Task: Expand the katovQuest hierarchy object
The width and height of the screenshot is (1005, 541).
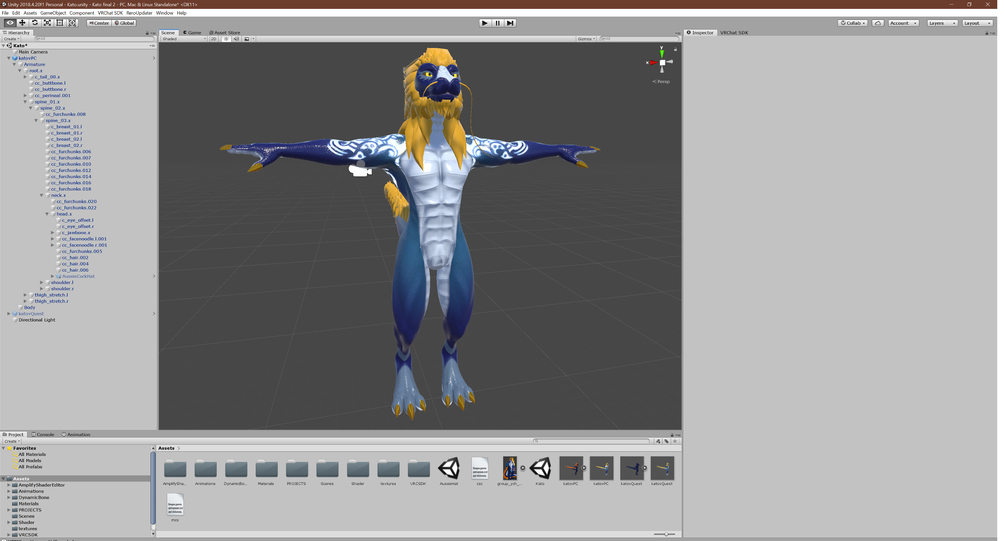Action: (x=9, y=313)
